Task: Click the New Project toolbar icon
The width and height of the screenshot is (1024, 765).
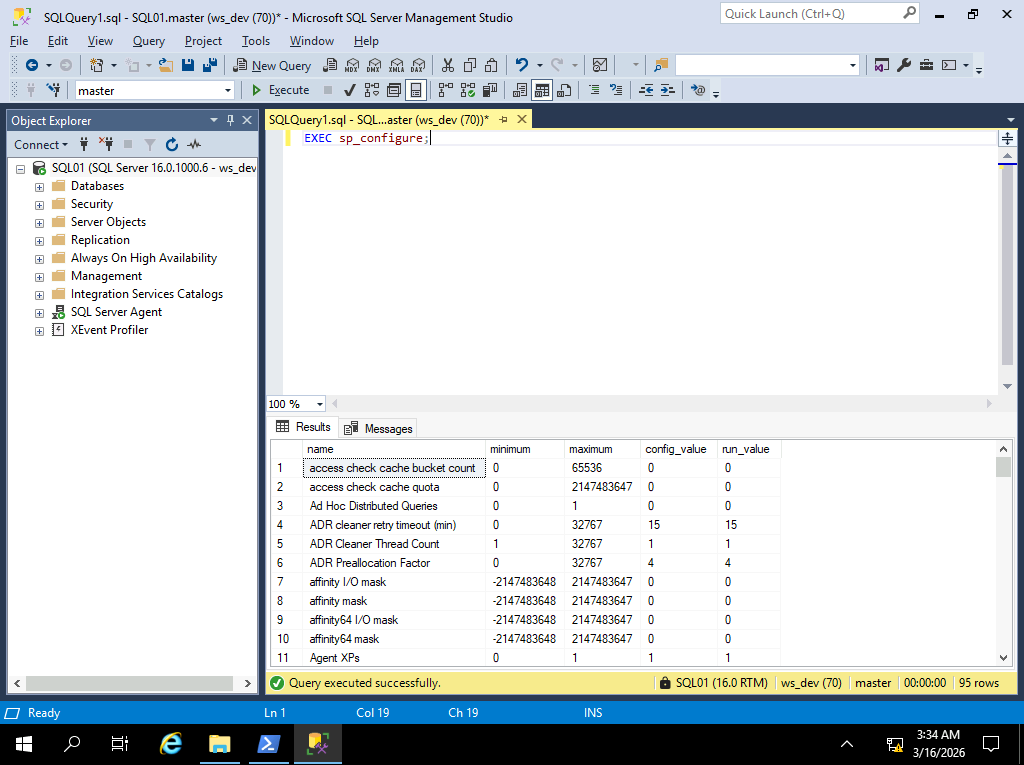Action: point(97,65)
